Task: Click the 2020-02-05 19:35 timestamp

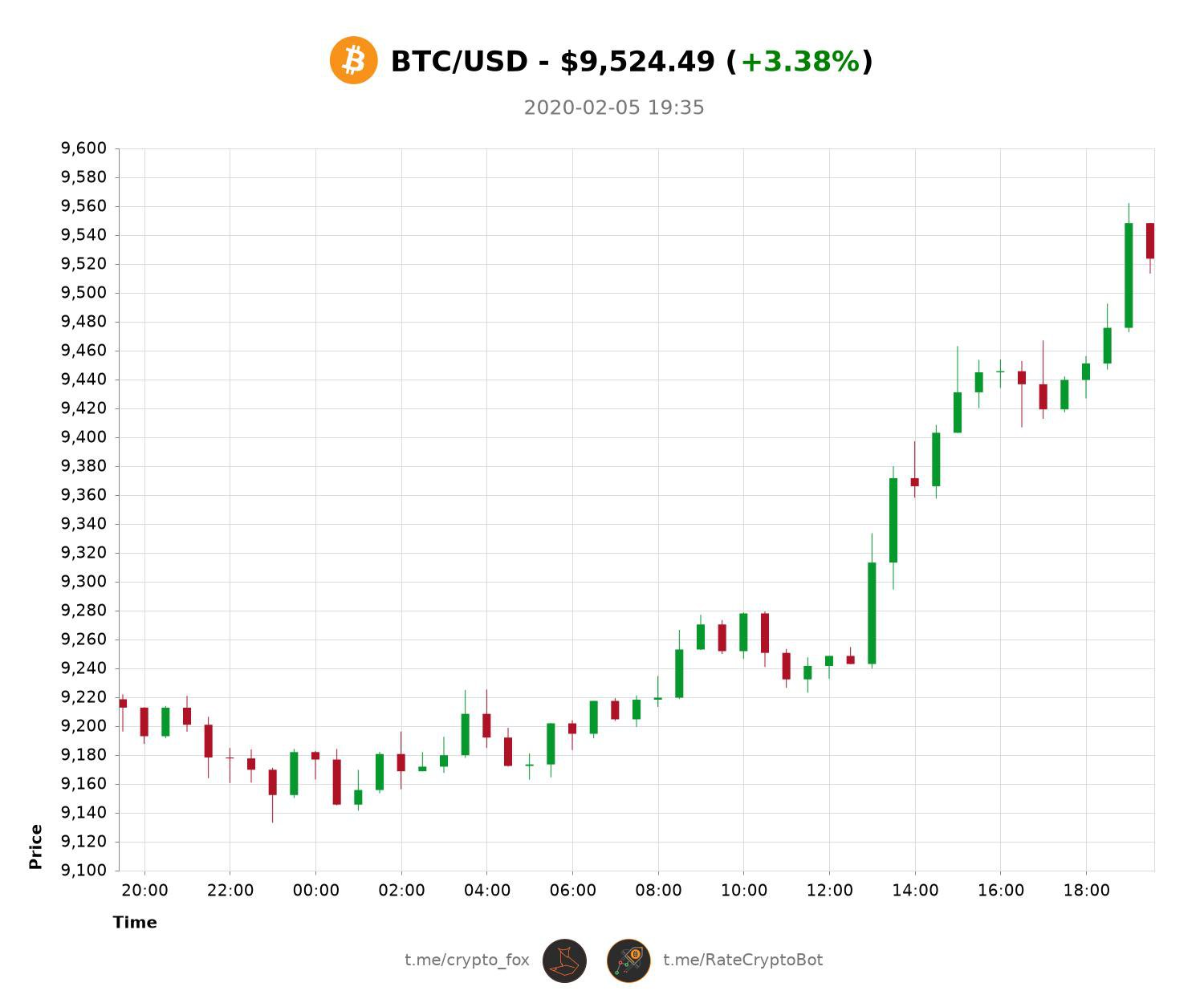Action: pos(614,108)
